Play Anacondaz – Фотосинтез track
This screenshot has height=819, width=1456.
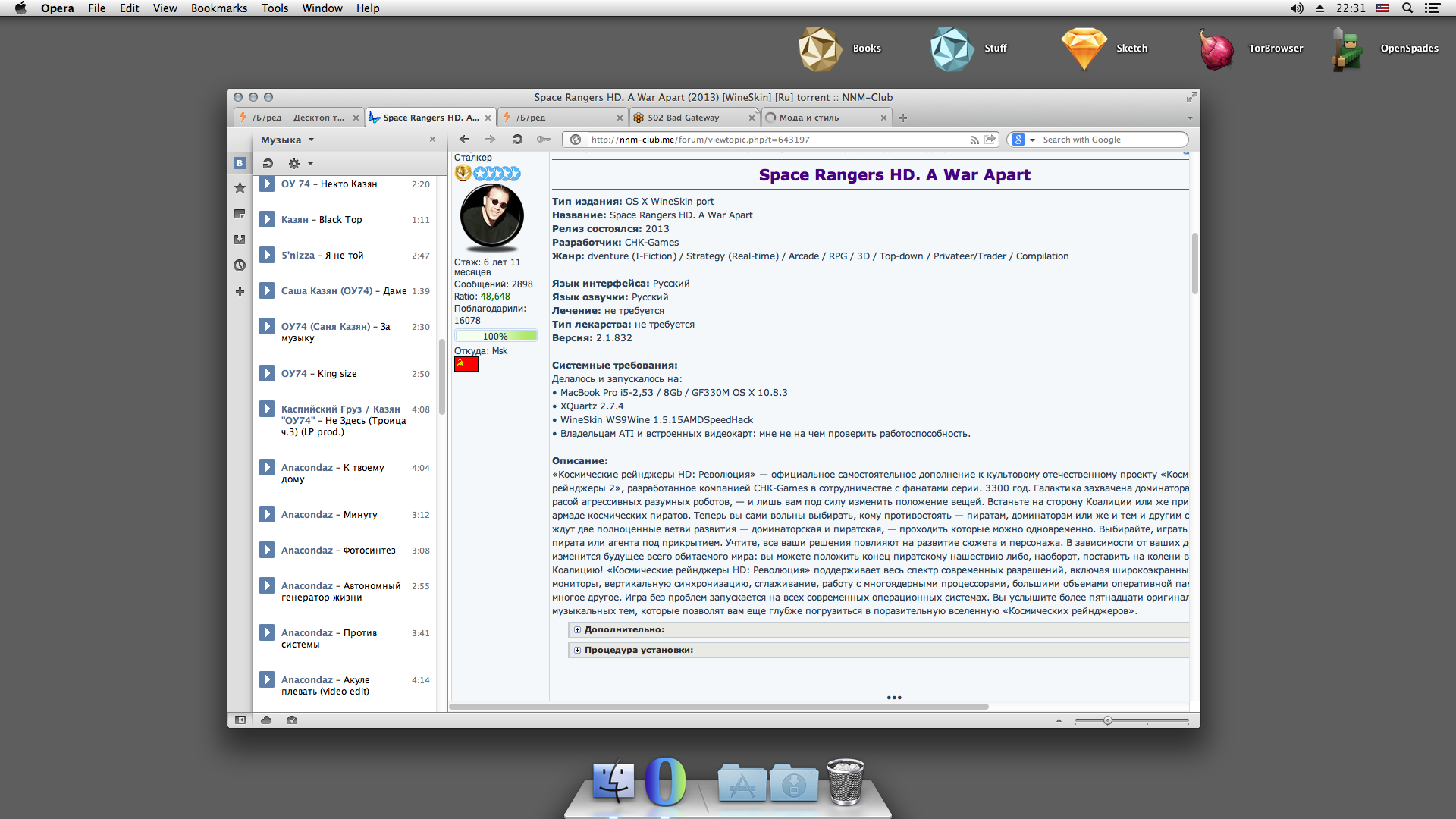[267, 551]
